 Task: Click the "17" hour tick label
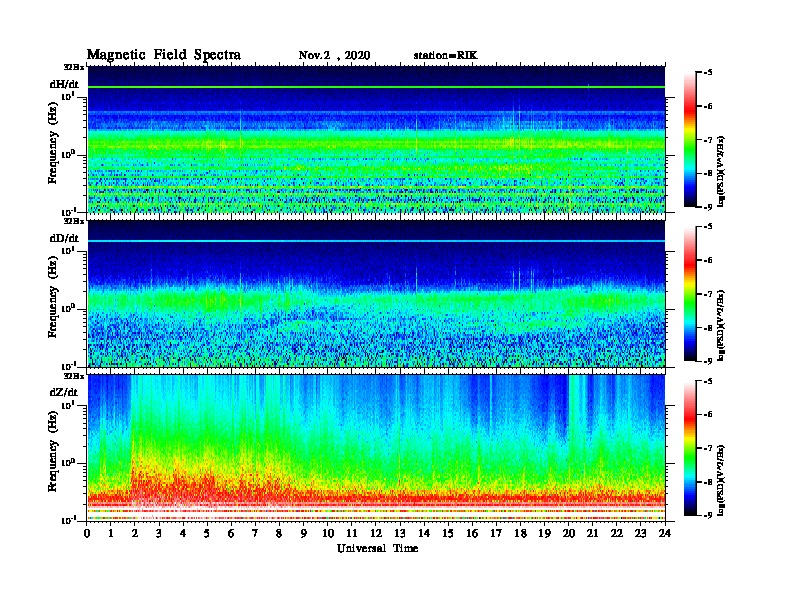click(x=496, y=533)
